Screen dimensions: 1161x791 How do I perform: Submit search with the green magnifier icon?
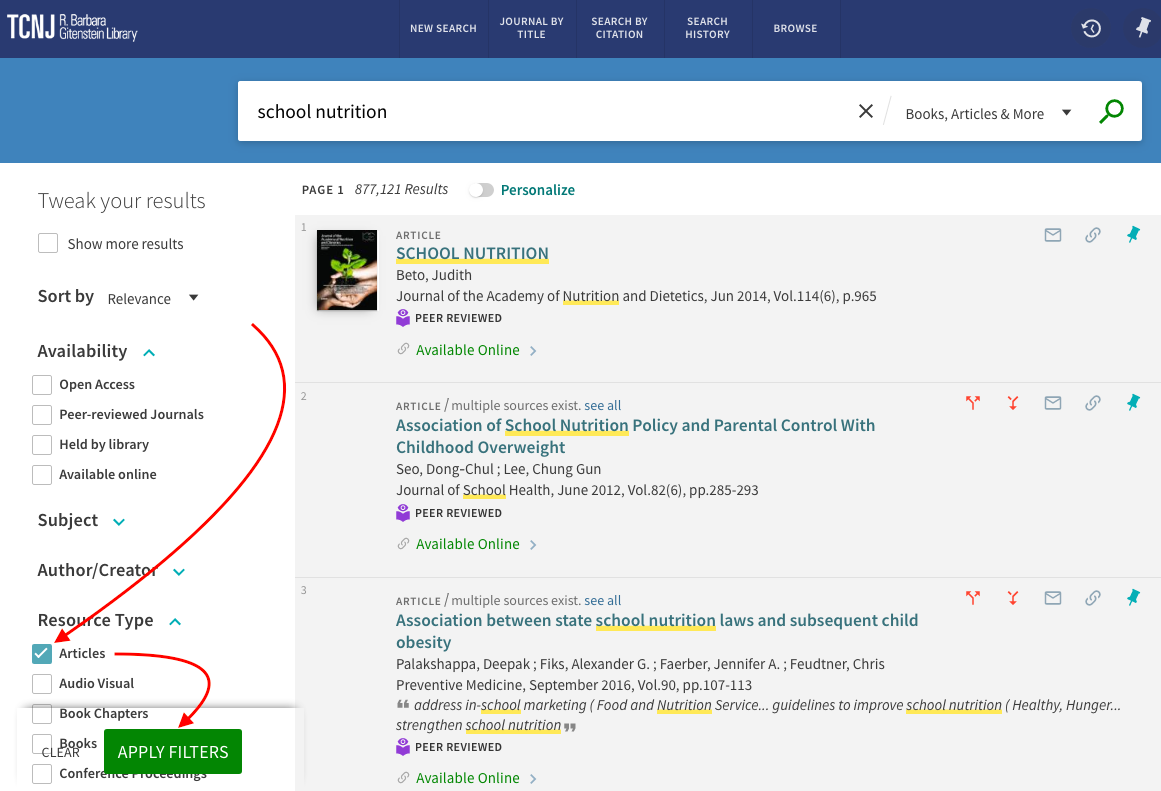(x=1111, y=111)
